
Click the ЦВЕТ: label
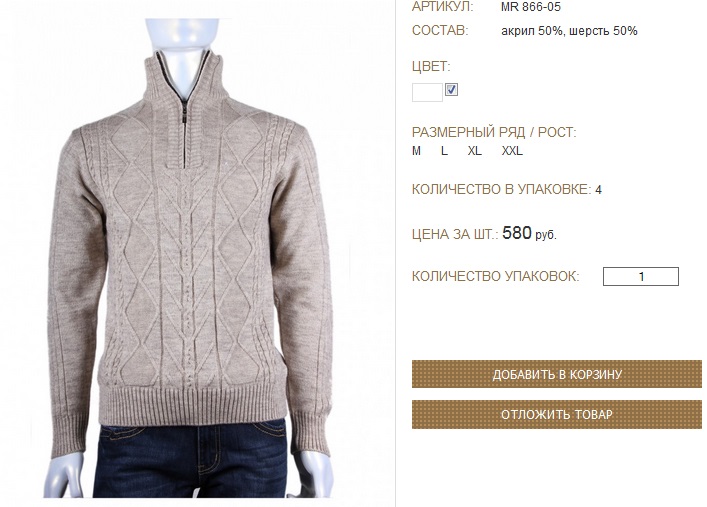[431, 67]
